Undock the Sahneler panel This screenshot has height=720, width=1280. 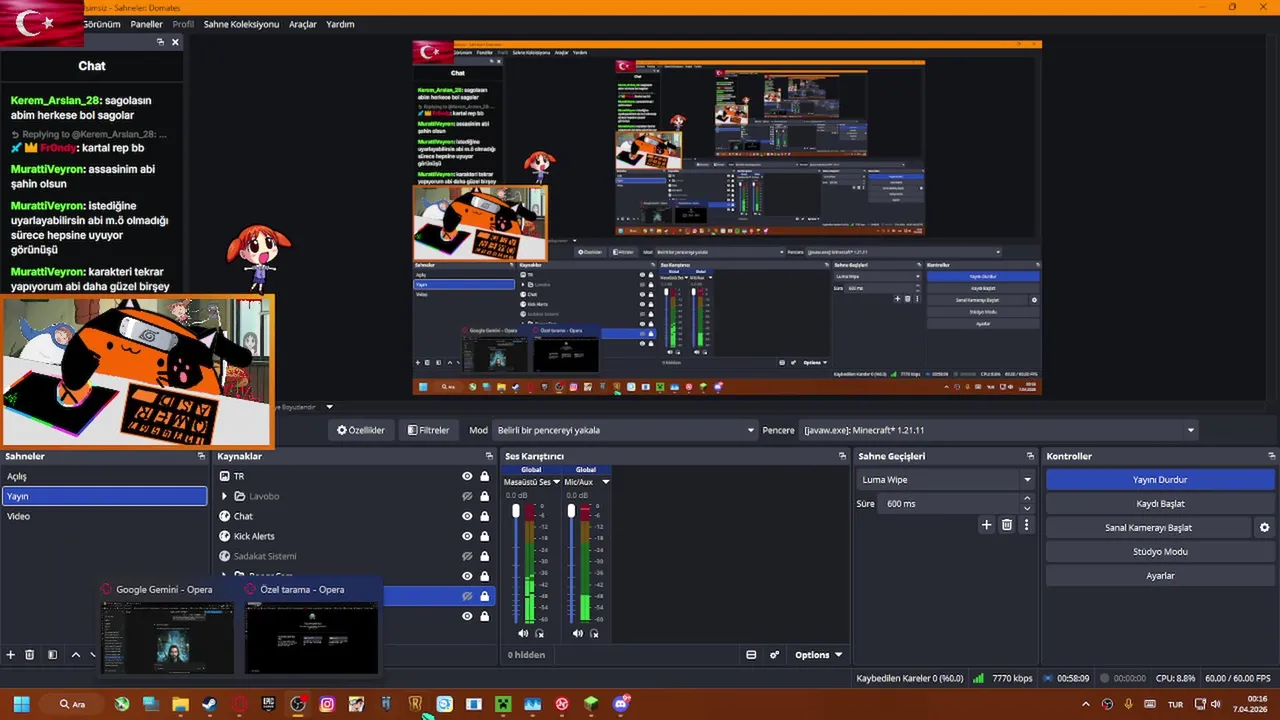coord(201,456)
